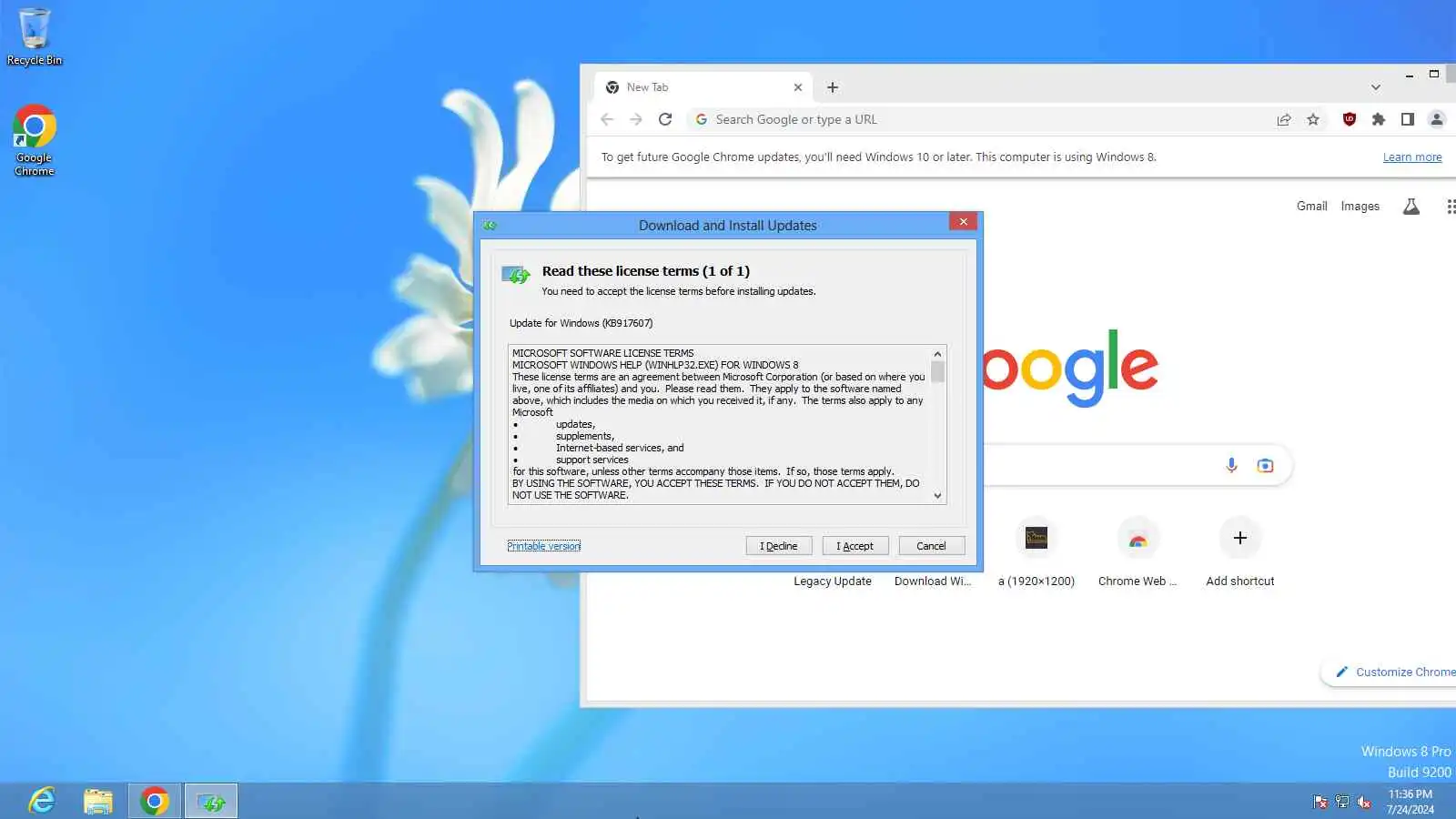Open the network tray icon

[1342, 802]
